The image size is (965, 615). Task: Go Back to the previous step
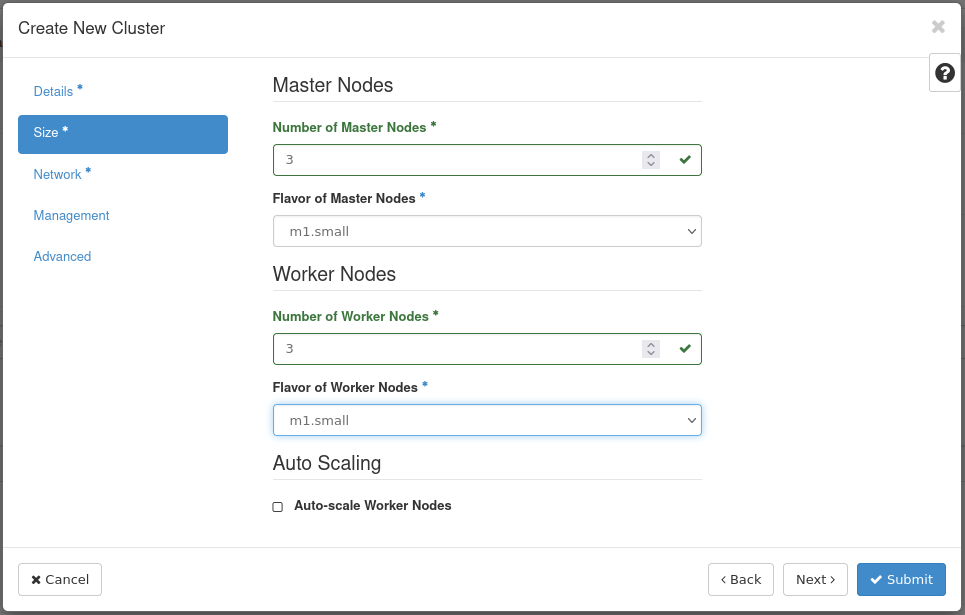click(x=740, y=579)
